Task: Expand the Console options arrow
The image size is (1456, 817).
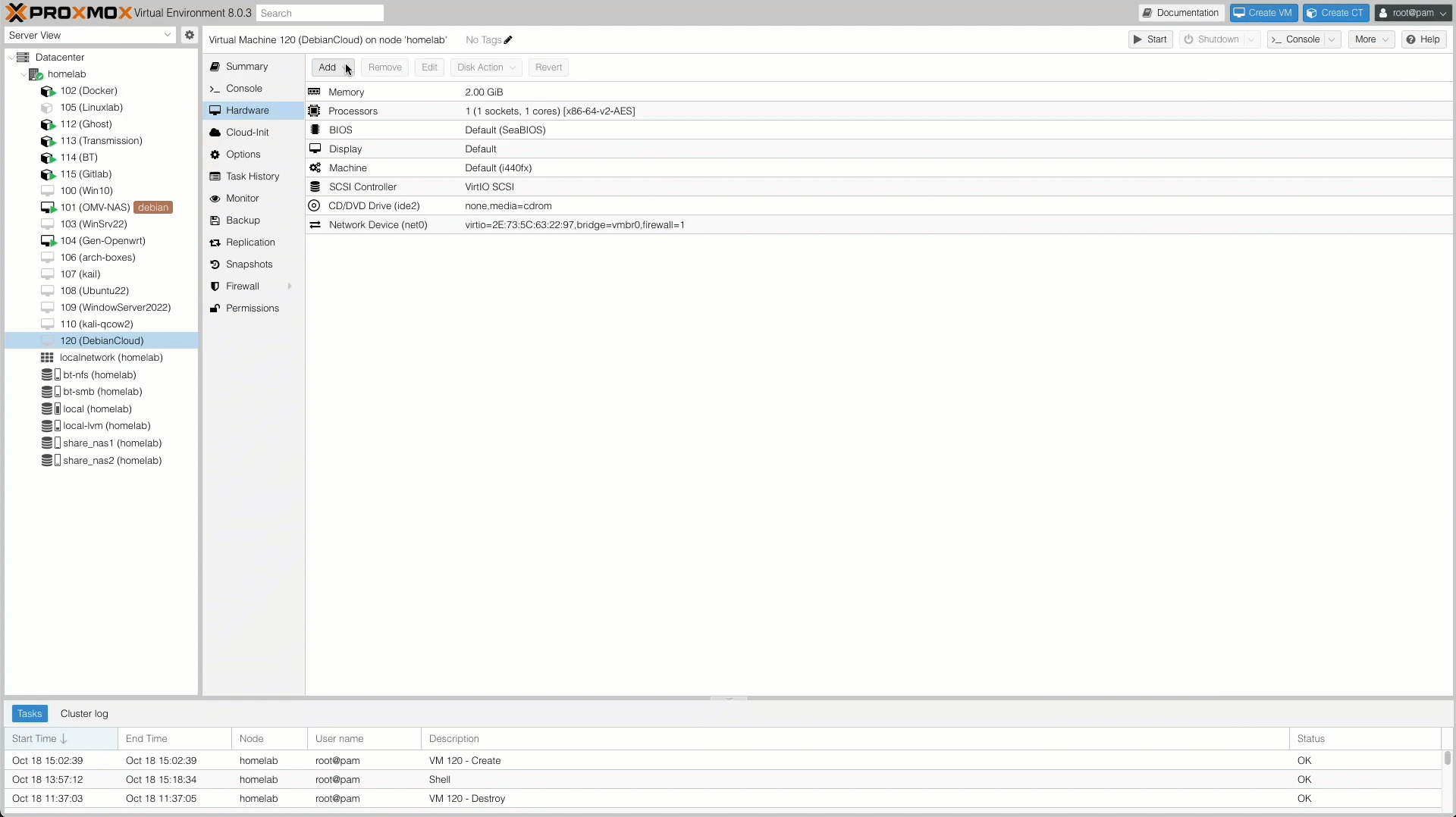Action: pos(1332,39)
